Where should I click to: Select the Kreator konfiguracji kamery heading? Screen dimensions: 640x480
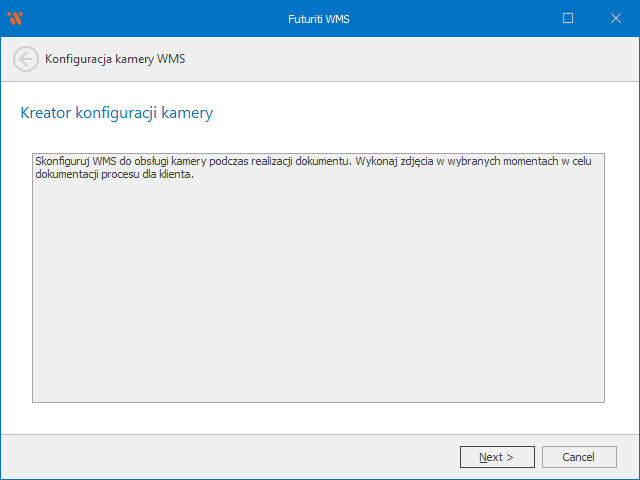[x=116, y=113]
